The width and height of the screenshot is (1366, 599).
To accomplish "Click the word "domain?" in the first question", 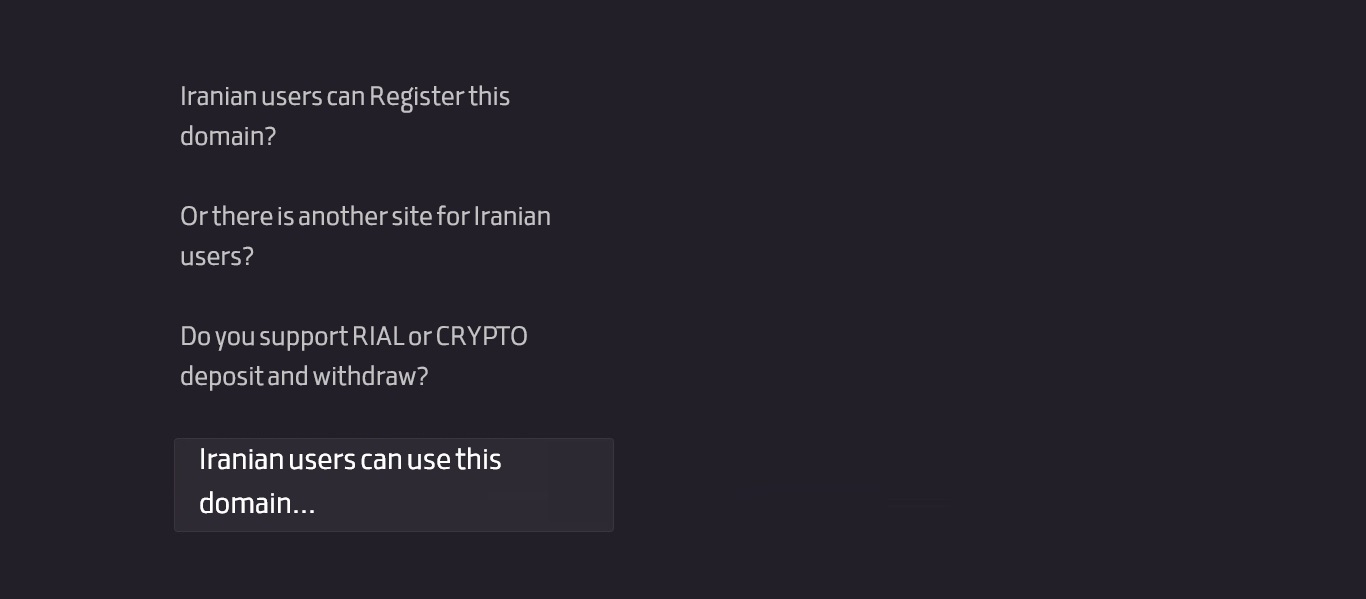I will pyautogui.click(x=228, y=136).
